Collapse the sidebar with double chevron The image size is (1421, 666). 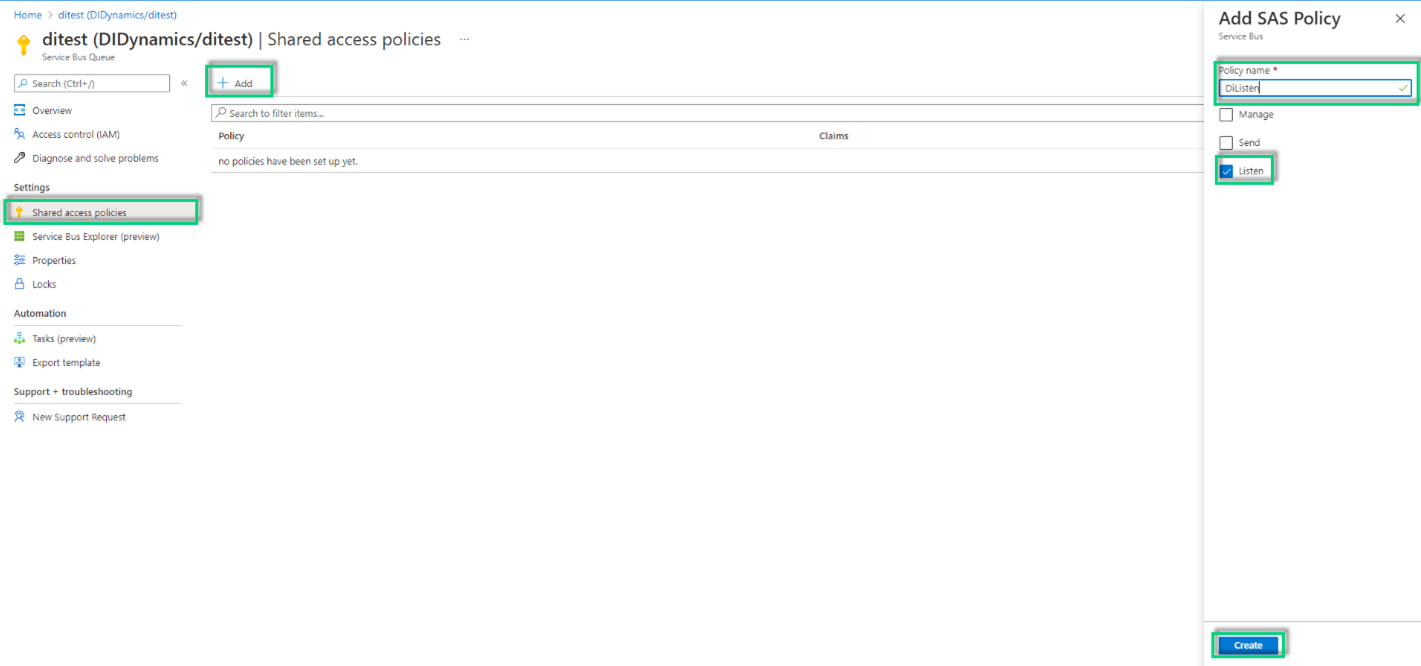(x=184, y=83)
